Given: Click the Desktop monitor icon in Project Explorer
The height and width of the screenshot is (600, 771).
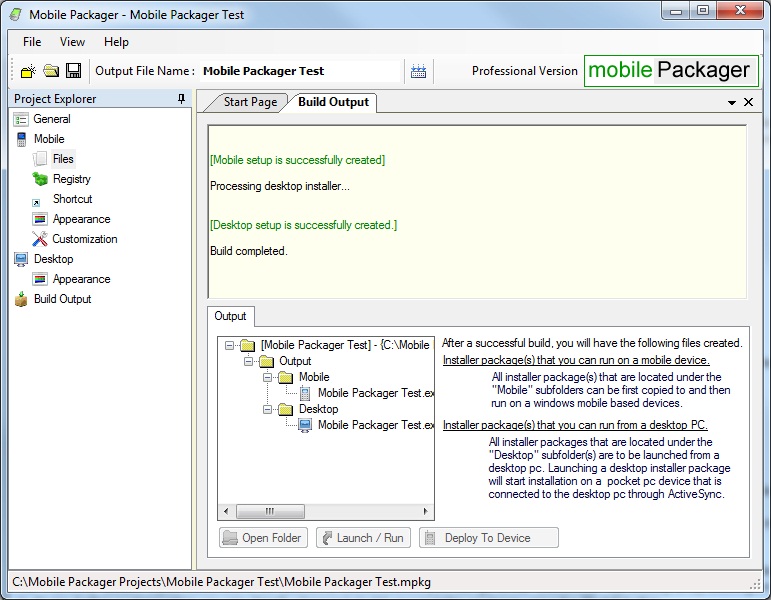Looking at the screenshot, I should (21, 259).
